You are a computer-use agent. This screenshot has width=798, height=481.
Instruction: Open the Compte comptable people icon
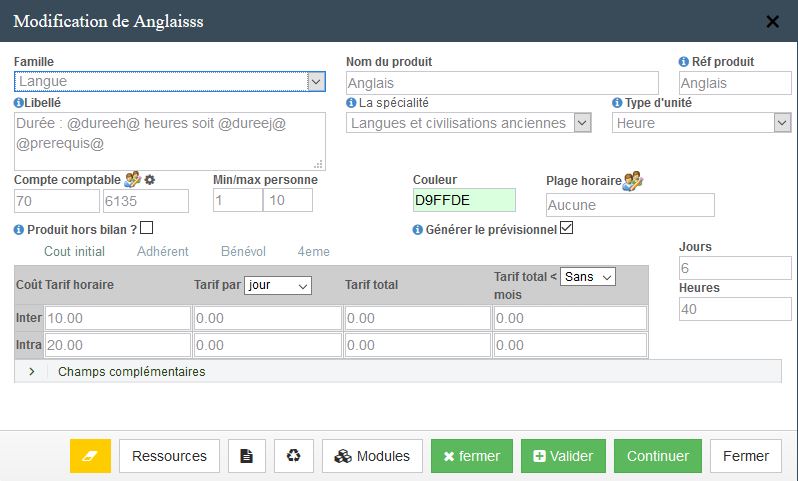(x=132, y=180)
